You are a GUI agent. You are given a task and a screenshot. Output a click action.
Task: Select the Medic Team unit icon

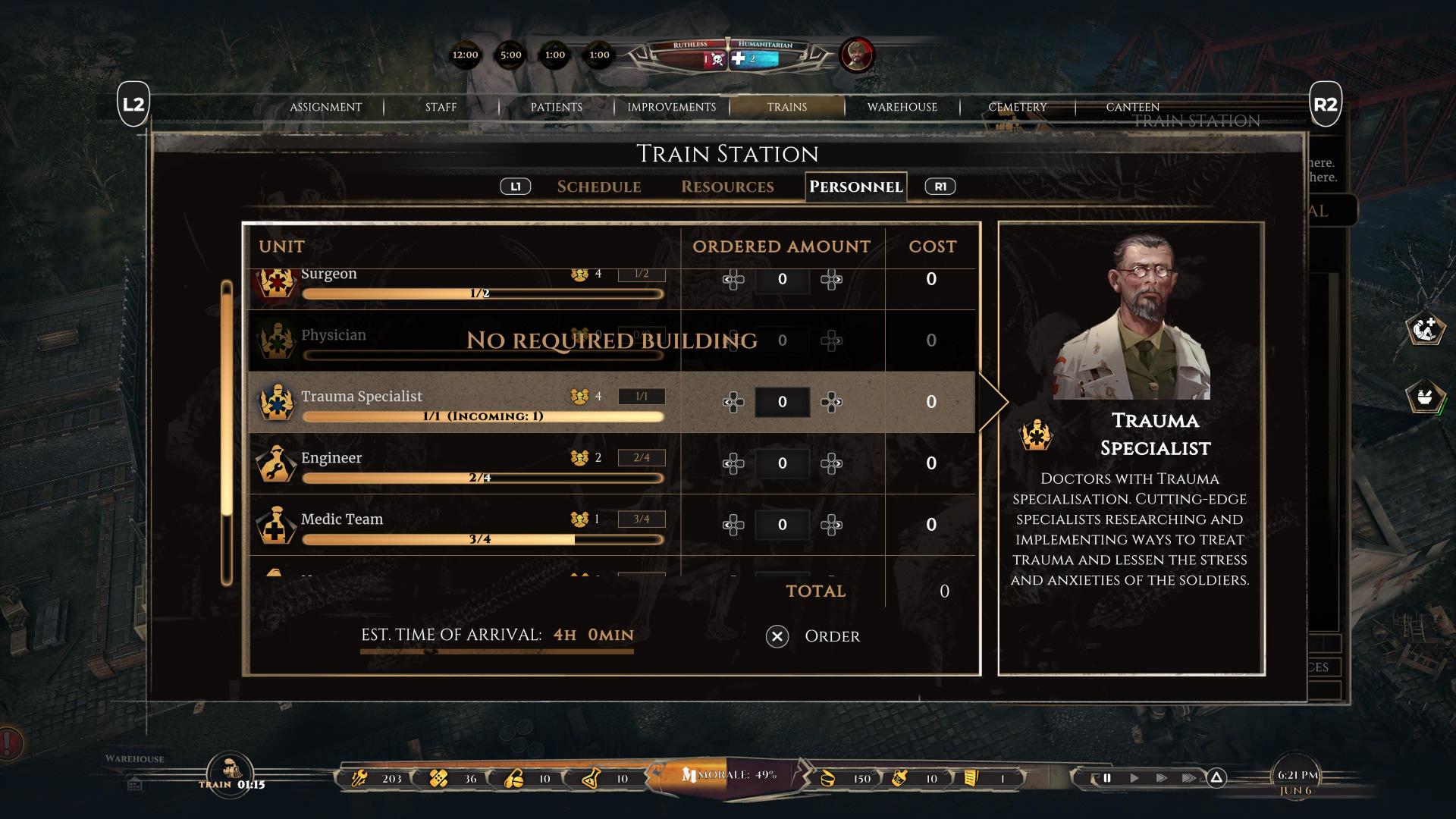(276, 525)
